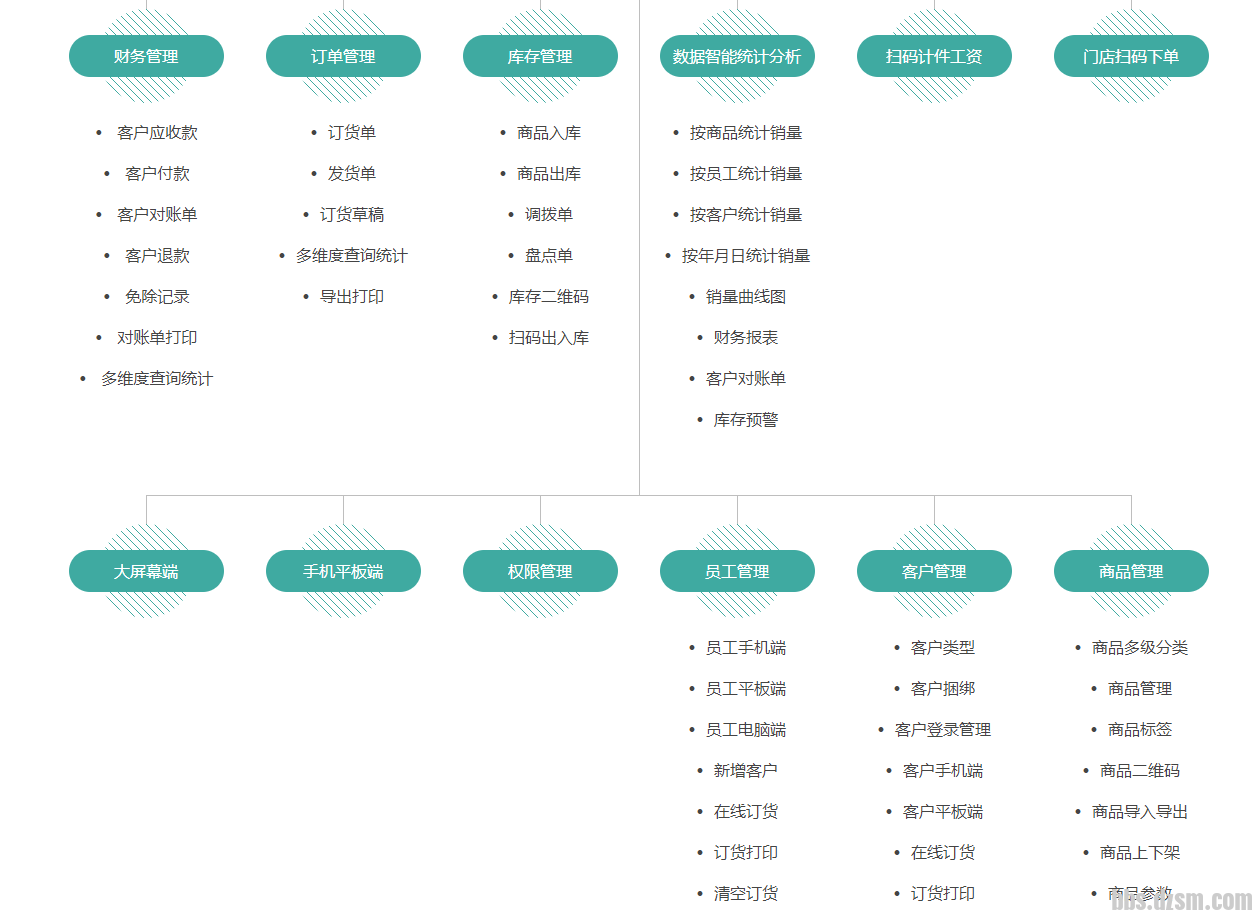The width and height of the screenshot is (1257, 915).
Task: Select the 客户管理 pill button
Action: 934,572
